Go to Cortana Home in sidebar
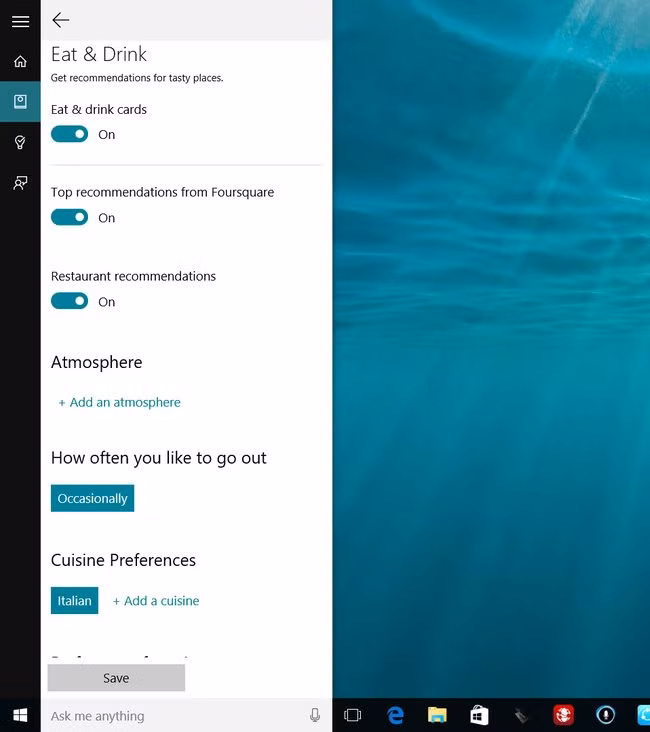 point(20,62)
